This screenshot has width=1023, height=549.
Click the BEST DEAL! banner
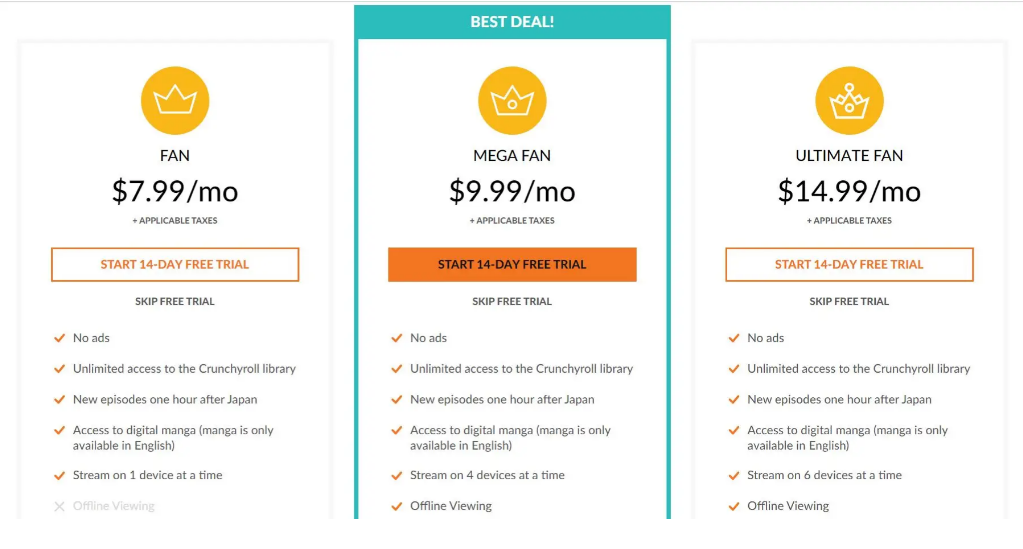(x=512, y=22)
